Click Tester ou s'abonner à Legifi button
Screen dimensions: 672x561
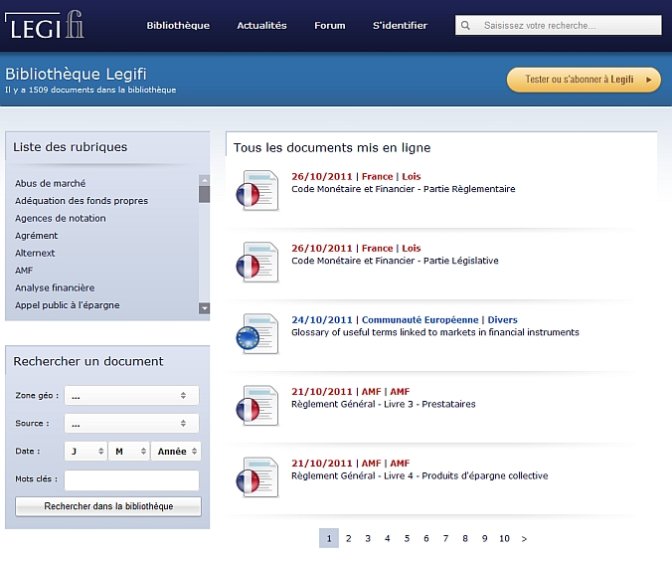click(583, 80)
